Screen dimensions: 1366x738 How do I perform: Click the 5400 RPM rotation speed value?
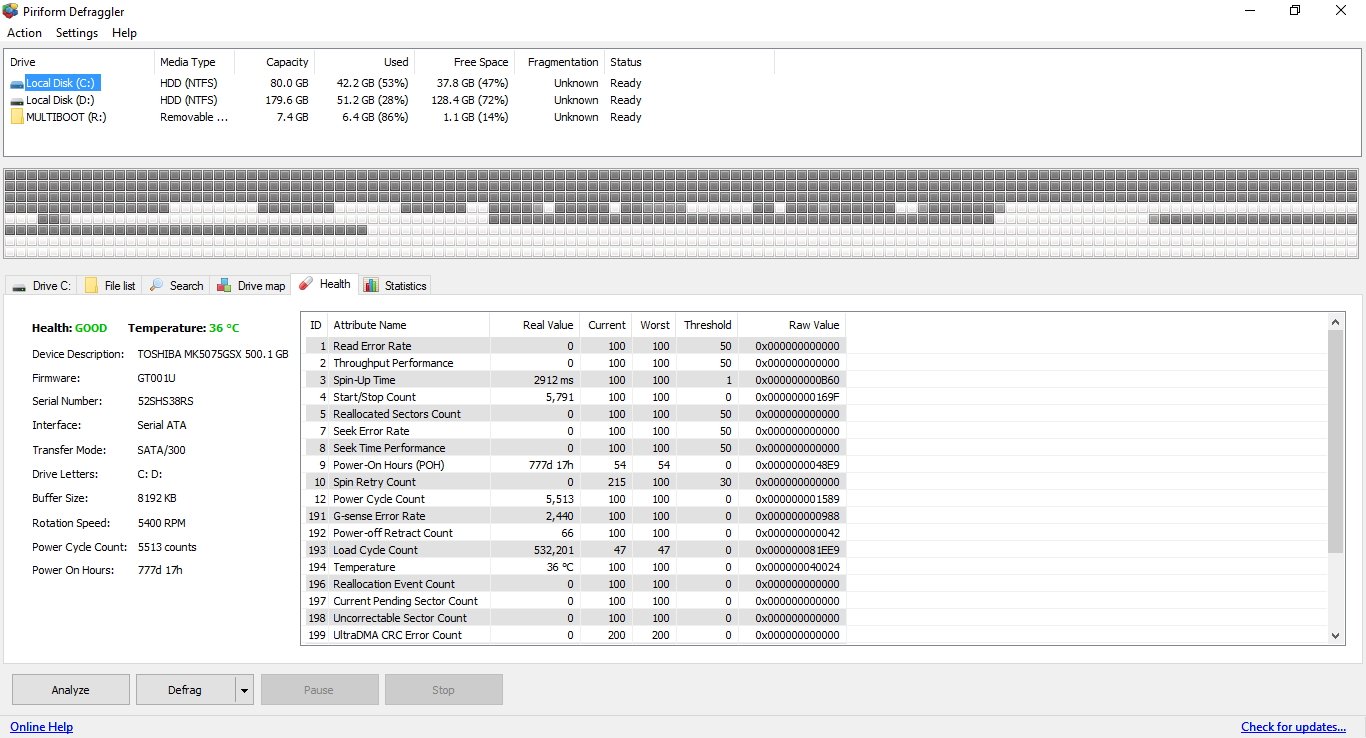161,523
